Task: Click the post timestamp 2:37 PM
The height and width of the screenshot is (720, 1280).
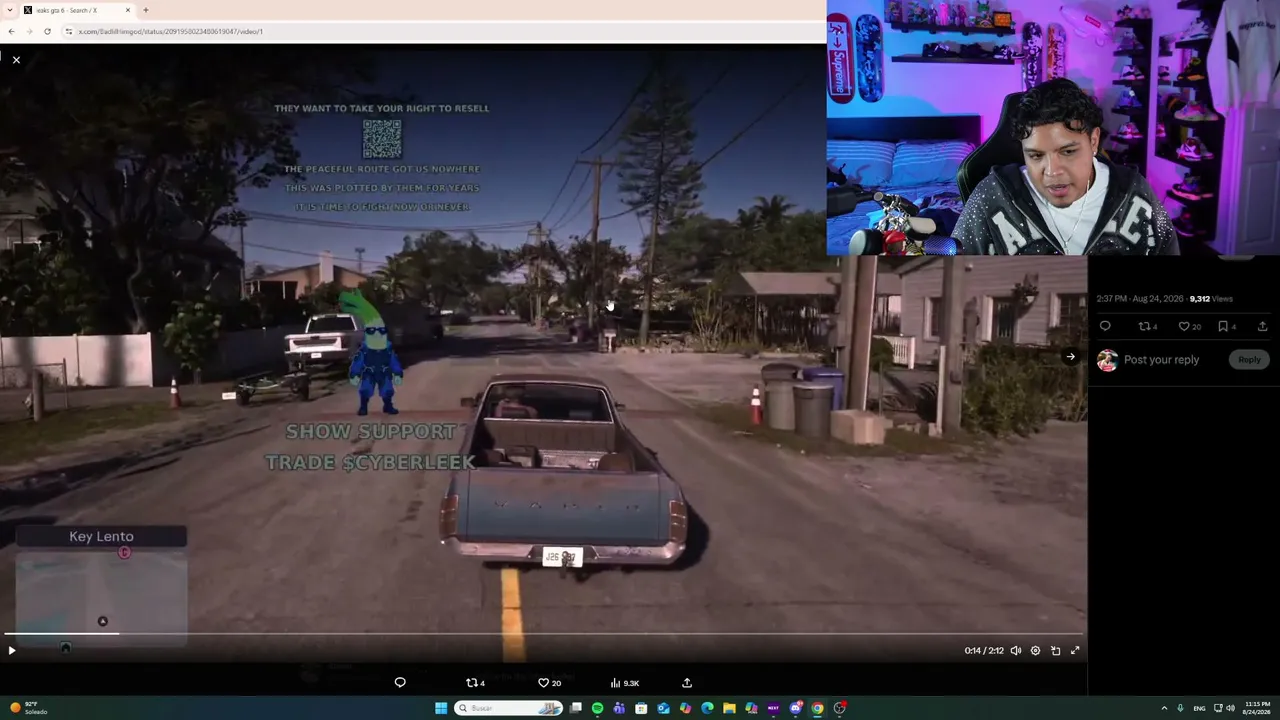Action: tap(1140, 299)
